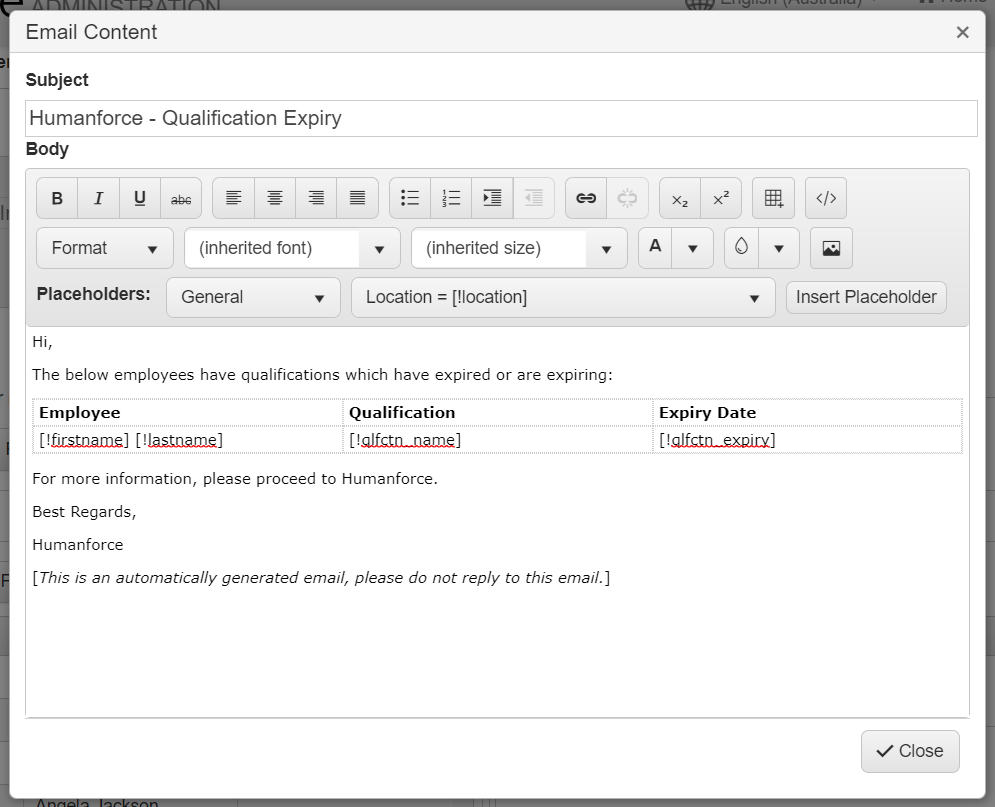The width and height of the screenshot is (995, 807).
Task: Remove the hyperlink
Action: [x=627, y=199]
